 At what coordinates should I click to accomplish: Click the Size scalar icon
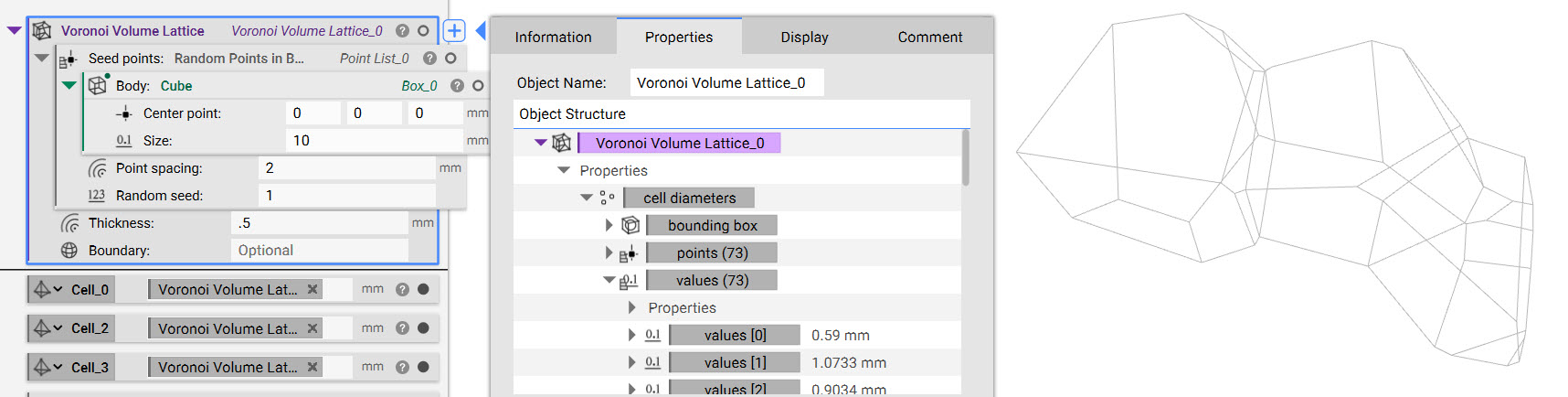pos(124,141)
